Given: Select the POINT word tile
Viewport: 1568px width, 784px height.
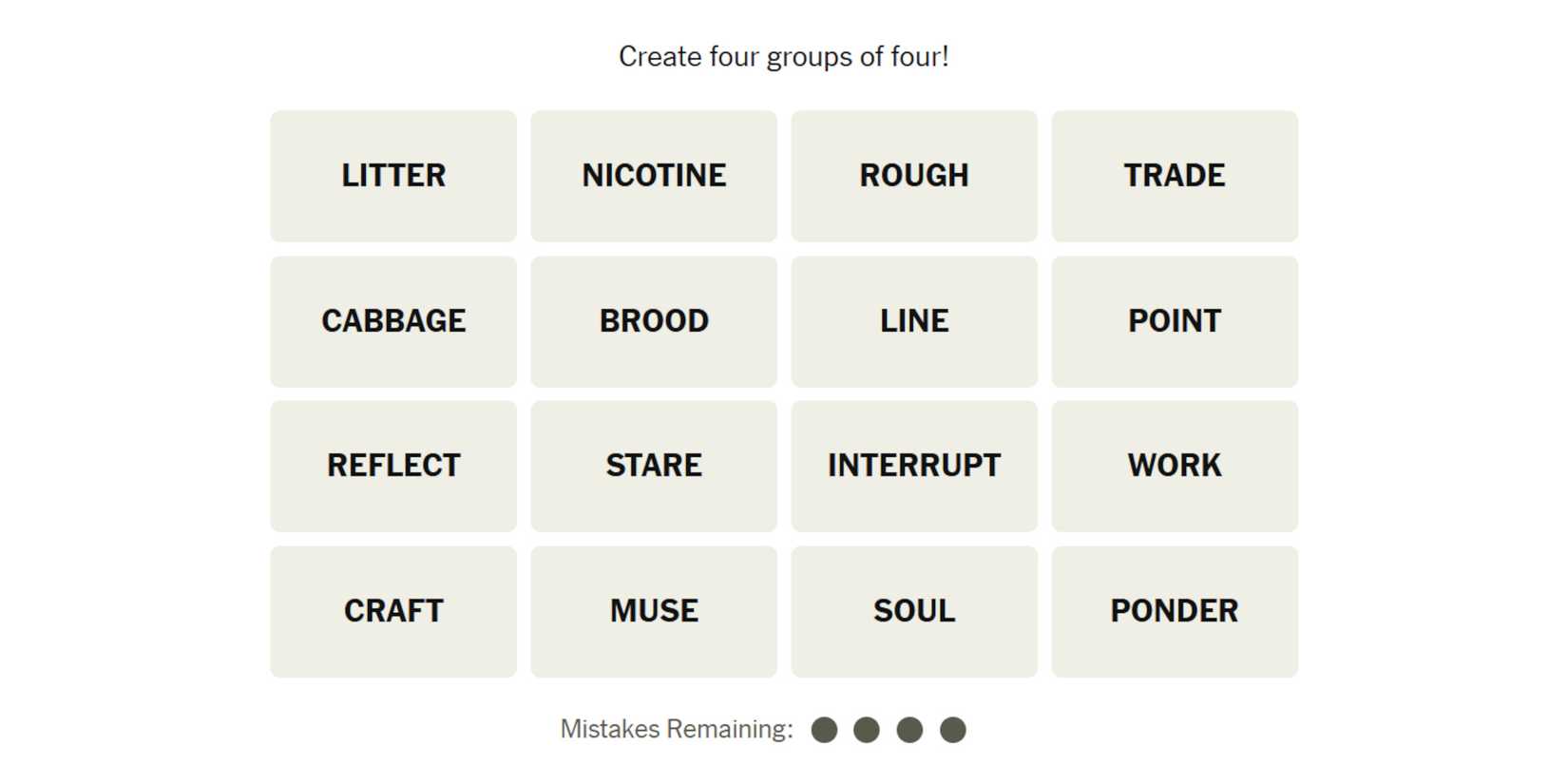Looking at the screenshot, I should point(1175,321).
